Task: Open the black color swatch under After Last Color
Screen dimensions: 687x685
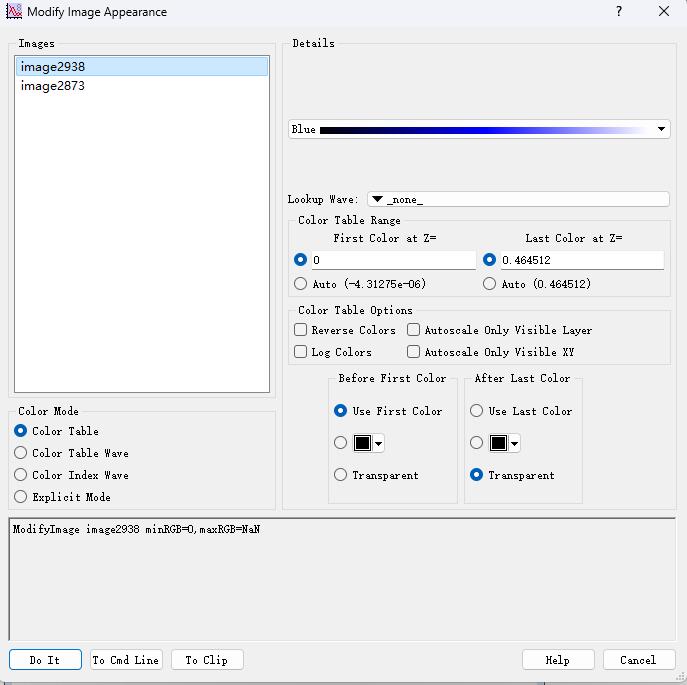Action: click(504, 443)
